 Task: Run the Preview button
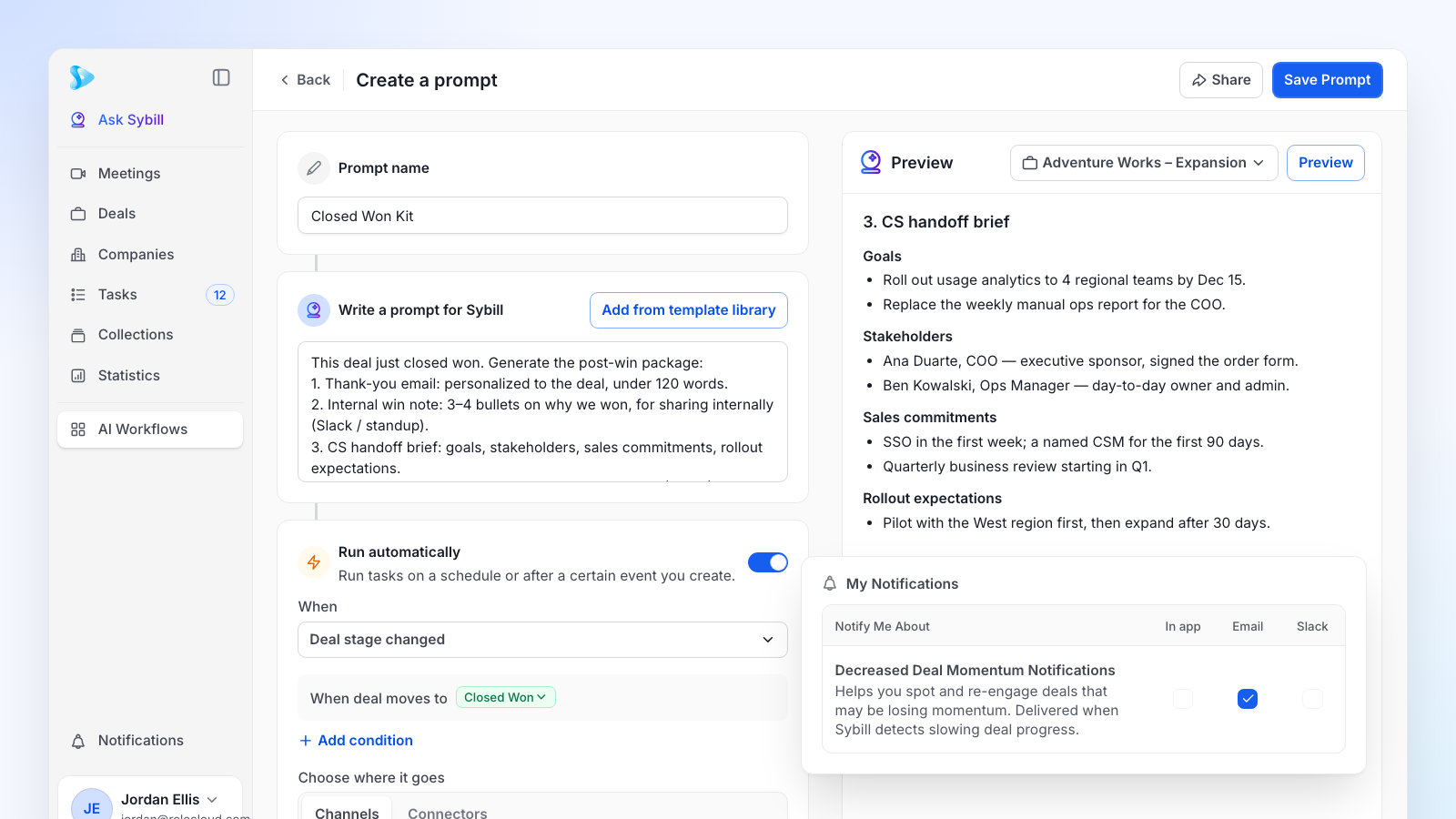[1326, 163]
